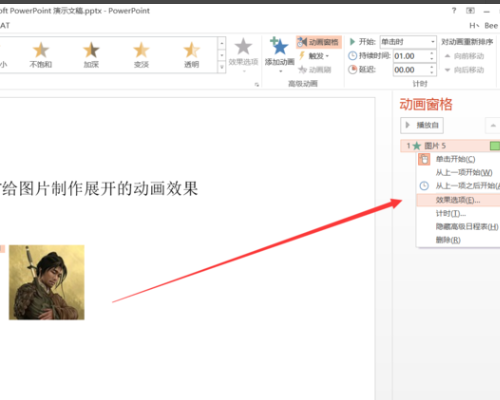This screenshot has height=400, width=500.
Task: Choose 从上一项开始(W) in context menu
Action: coord(459,172)
